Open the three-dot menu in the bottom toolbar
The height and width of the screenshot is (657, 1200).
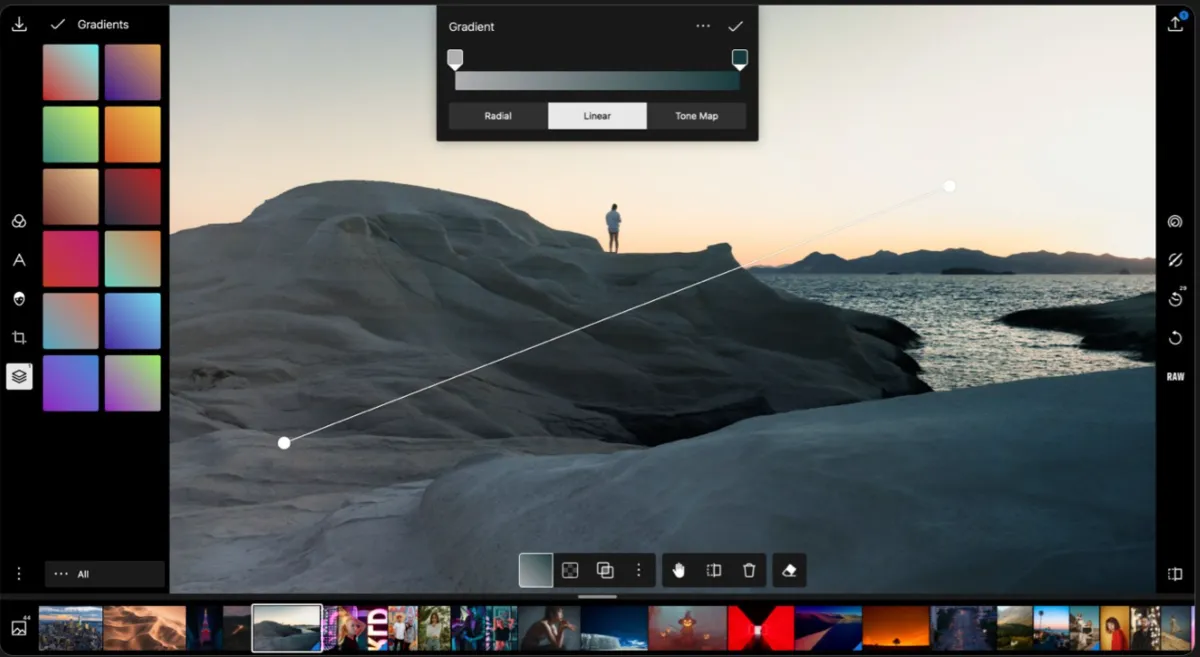(639, 570)
